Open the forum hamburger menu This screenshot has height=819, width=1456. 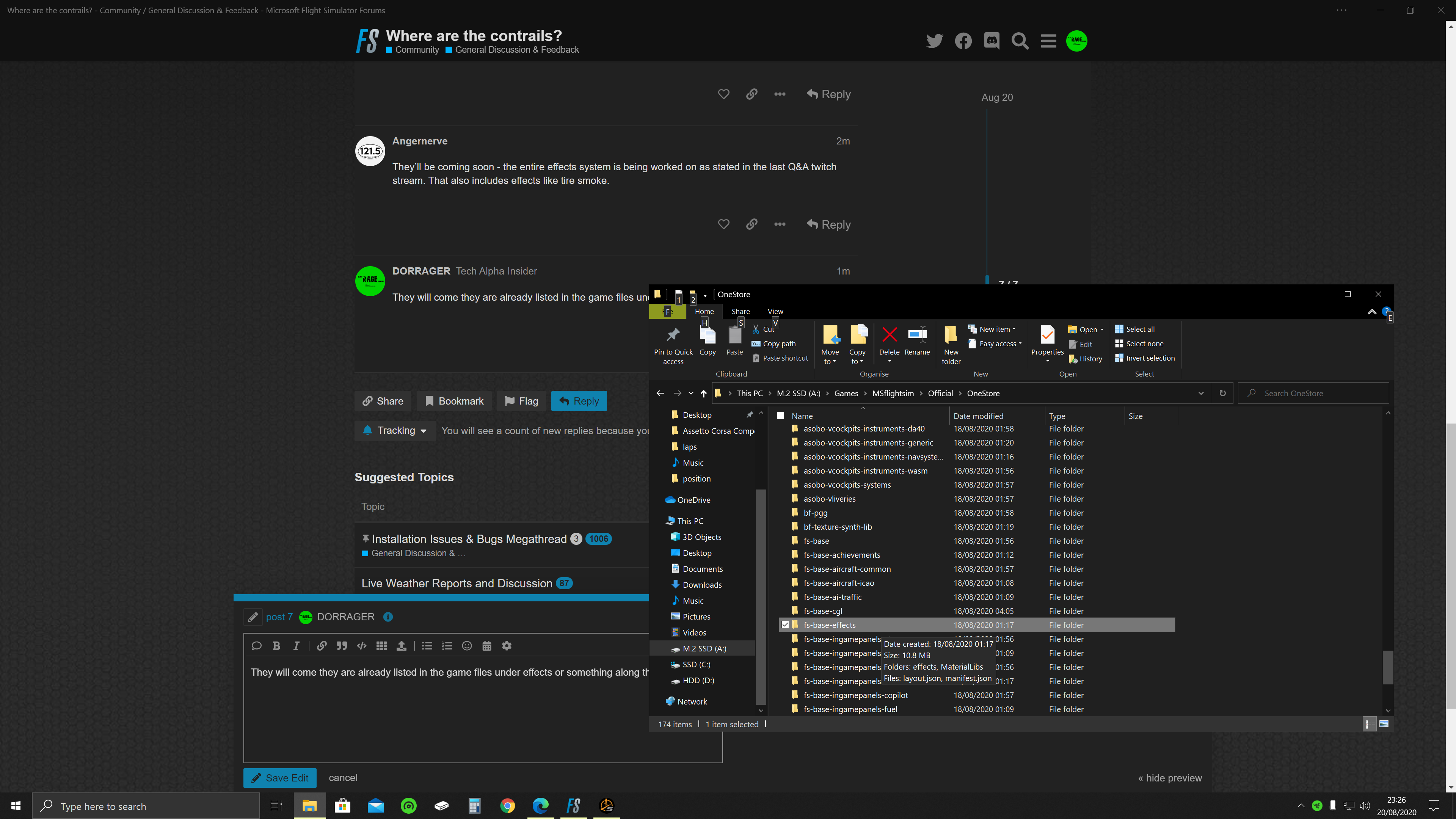click(1048, 41)
